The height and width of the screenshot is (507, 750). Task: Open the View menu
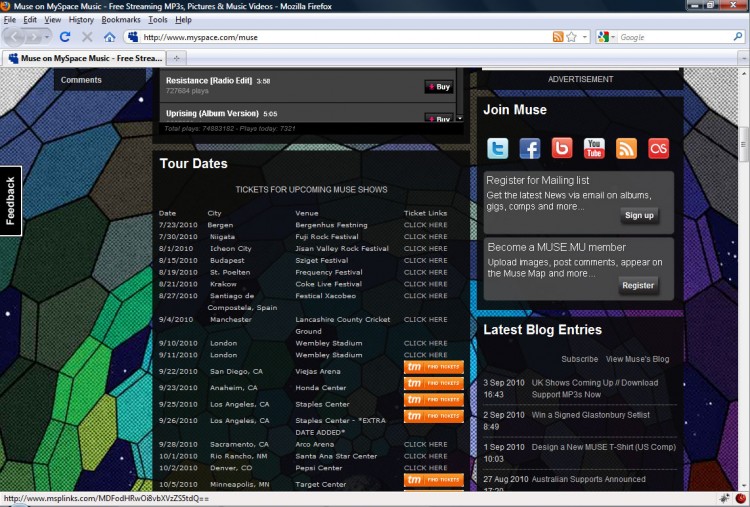53,20
